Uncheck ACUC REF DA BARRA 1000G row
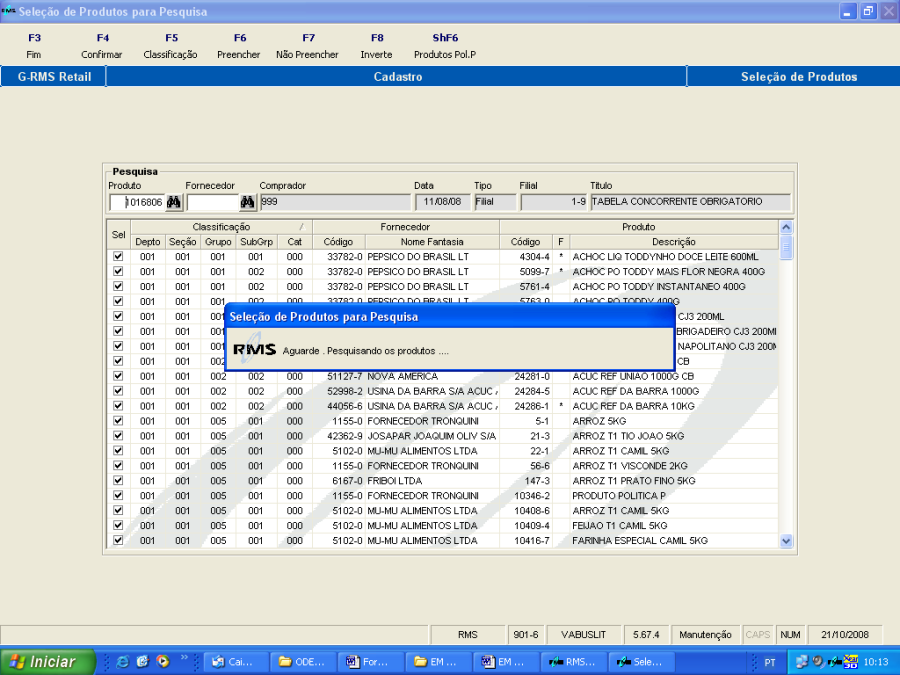Screen dimensions: 900x675 pyautogui.click(x=118, y=391)
